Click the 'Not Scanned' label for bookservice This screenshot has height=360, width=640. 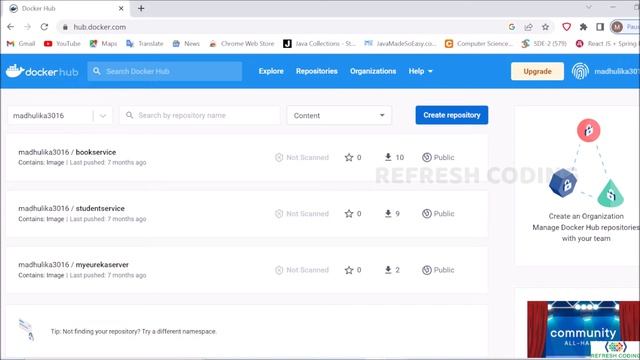307,158
